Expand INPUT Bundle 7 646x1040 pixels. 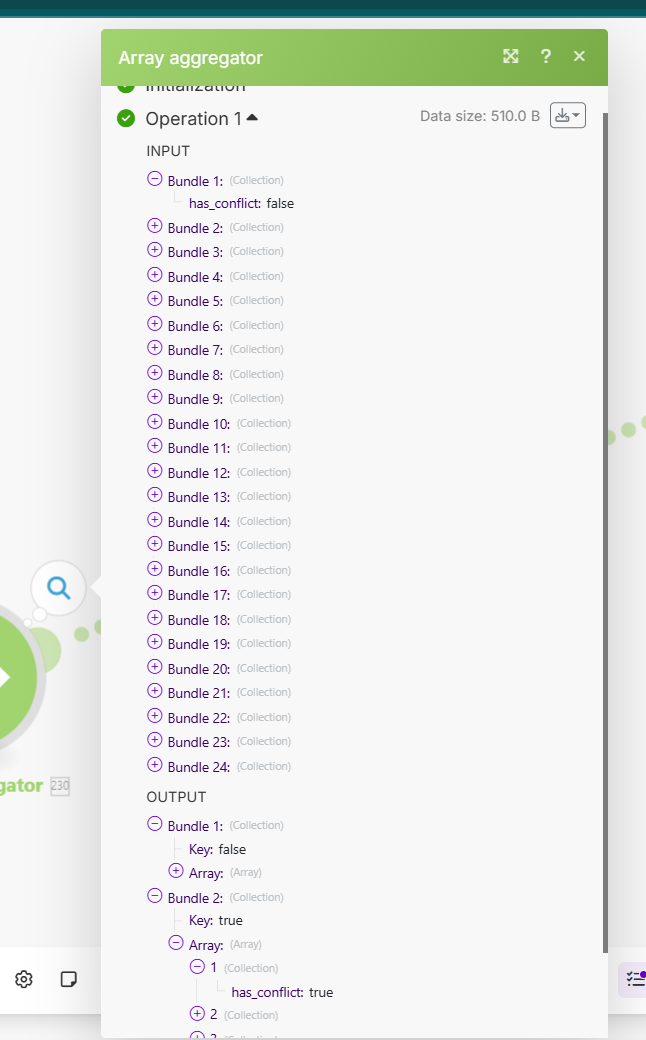(155, 348)
